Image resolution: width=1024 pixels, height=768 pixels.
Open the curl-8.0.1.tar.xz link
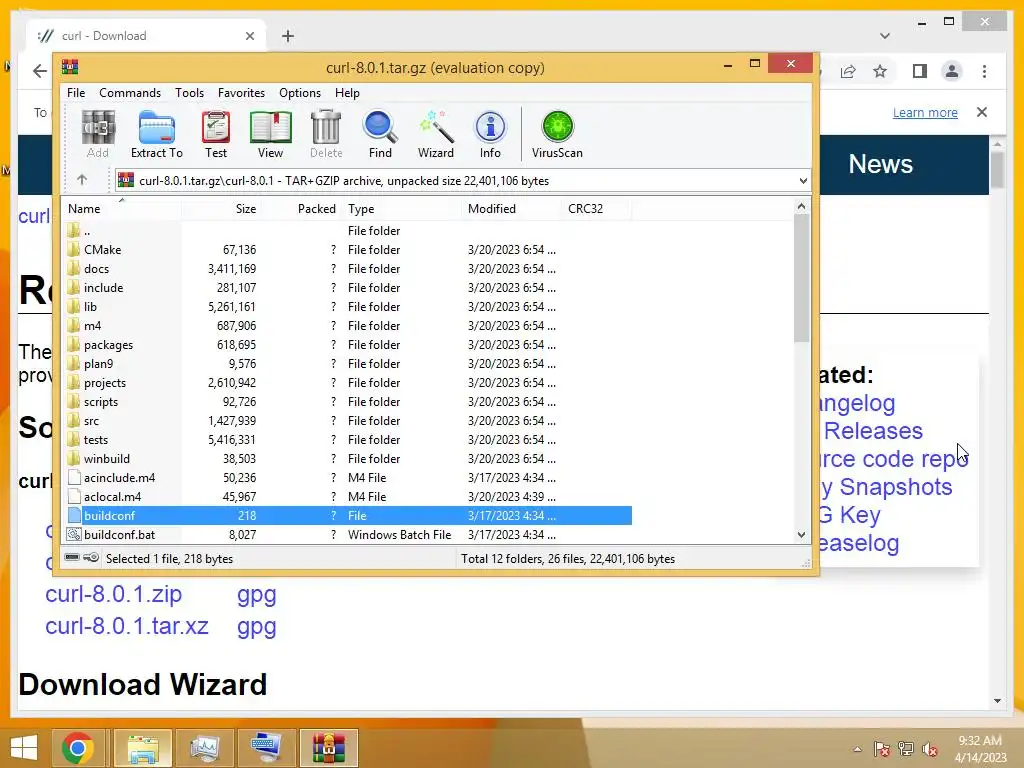(127, 626)
